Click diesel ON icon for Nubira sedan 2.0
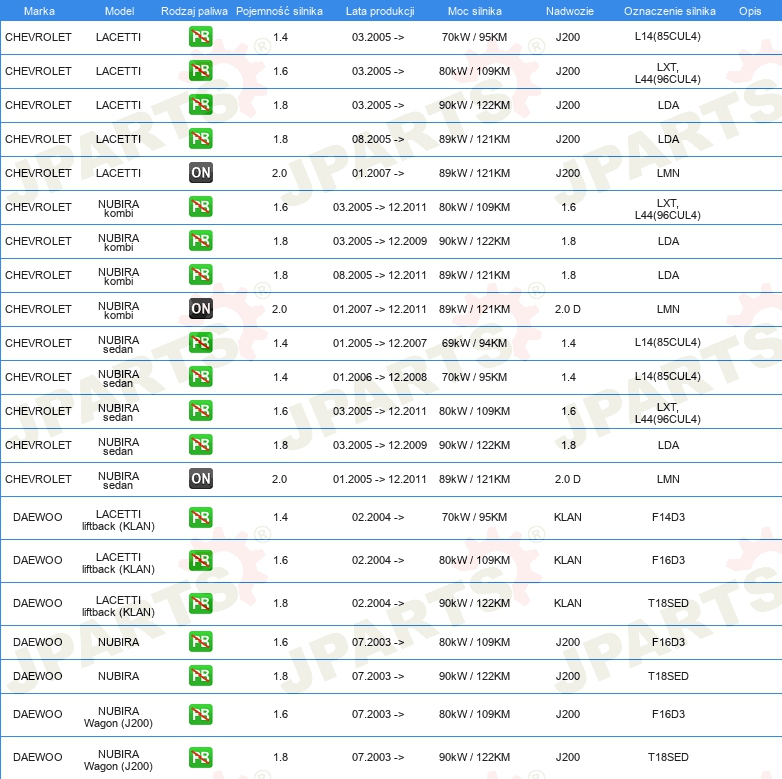The image size is (782, 779). 200,478
